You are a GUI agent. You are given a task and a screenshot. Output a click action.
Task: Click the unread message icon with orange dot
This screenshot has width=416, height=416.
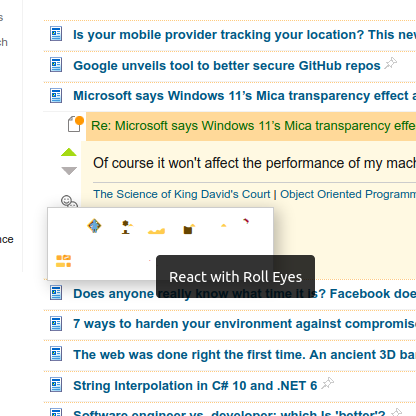point(75,124)
